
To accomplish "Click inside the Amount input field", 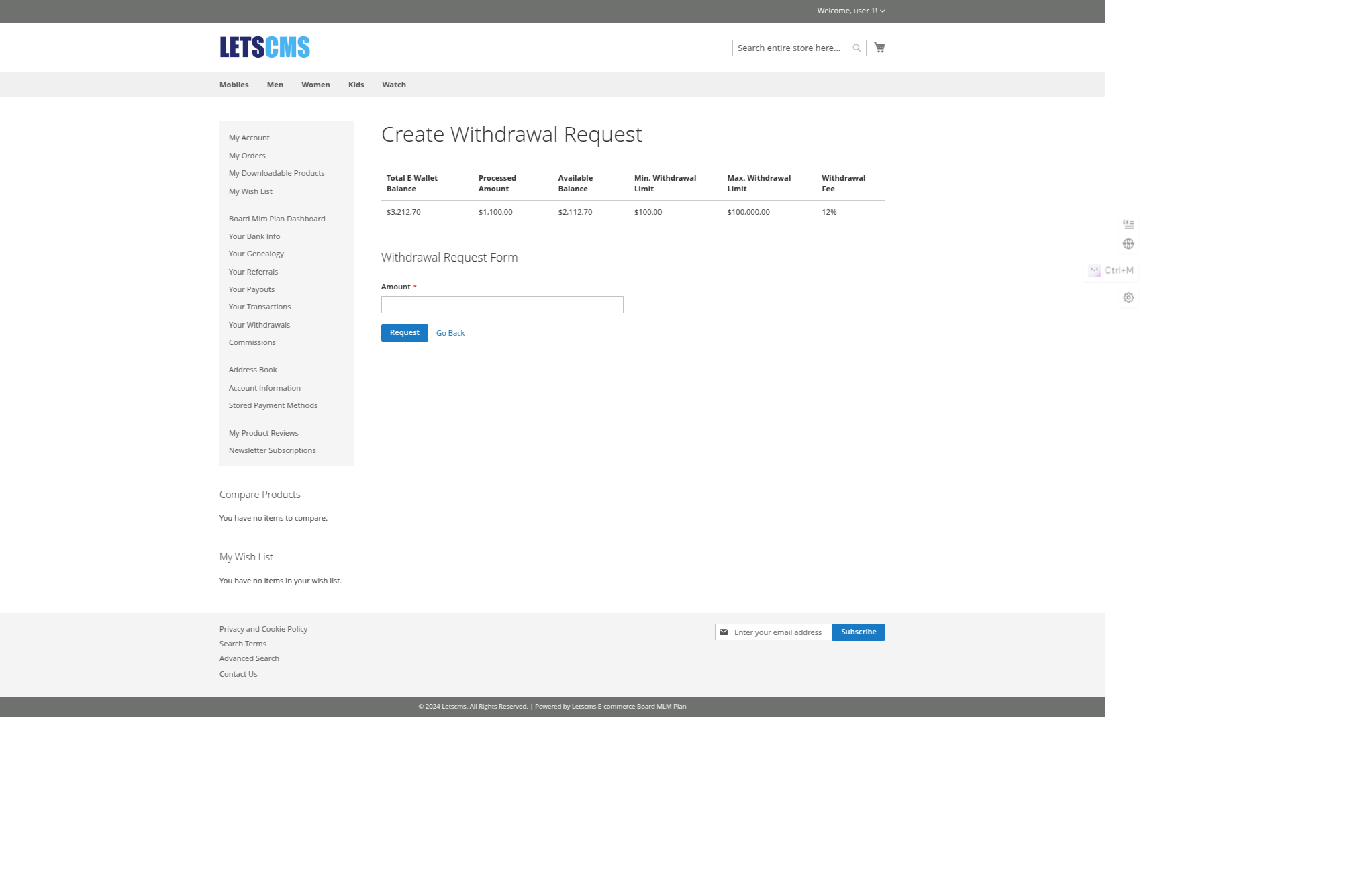I will click(x=501, y=304).
